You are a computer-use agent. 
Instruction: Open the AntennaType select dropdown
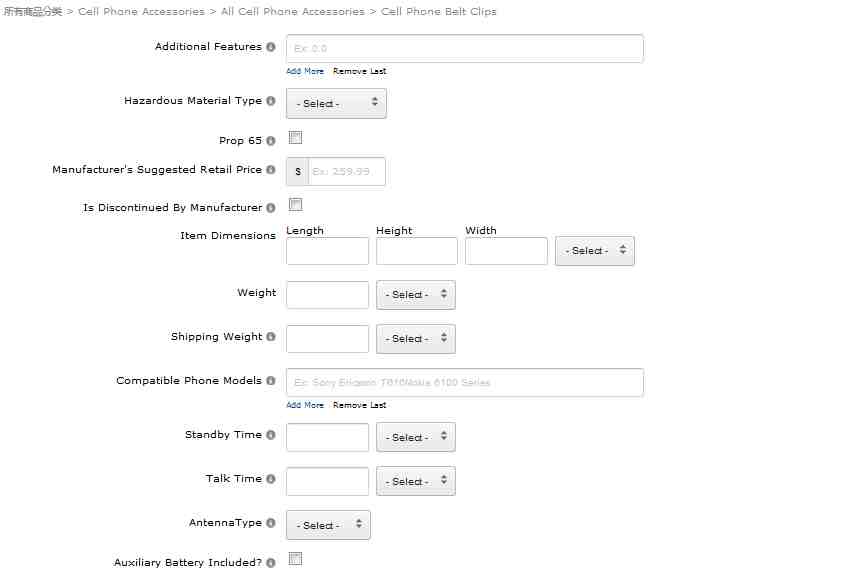click(x=328, y=525)
